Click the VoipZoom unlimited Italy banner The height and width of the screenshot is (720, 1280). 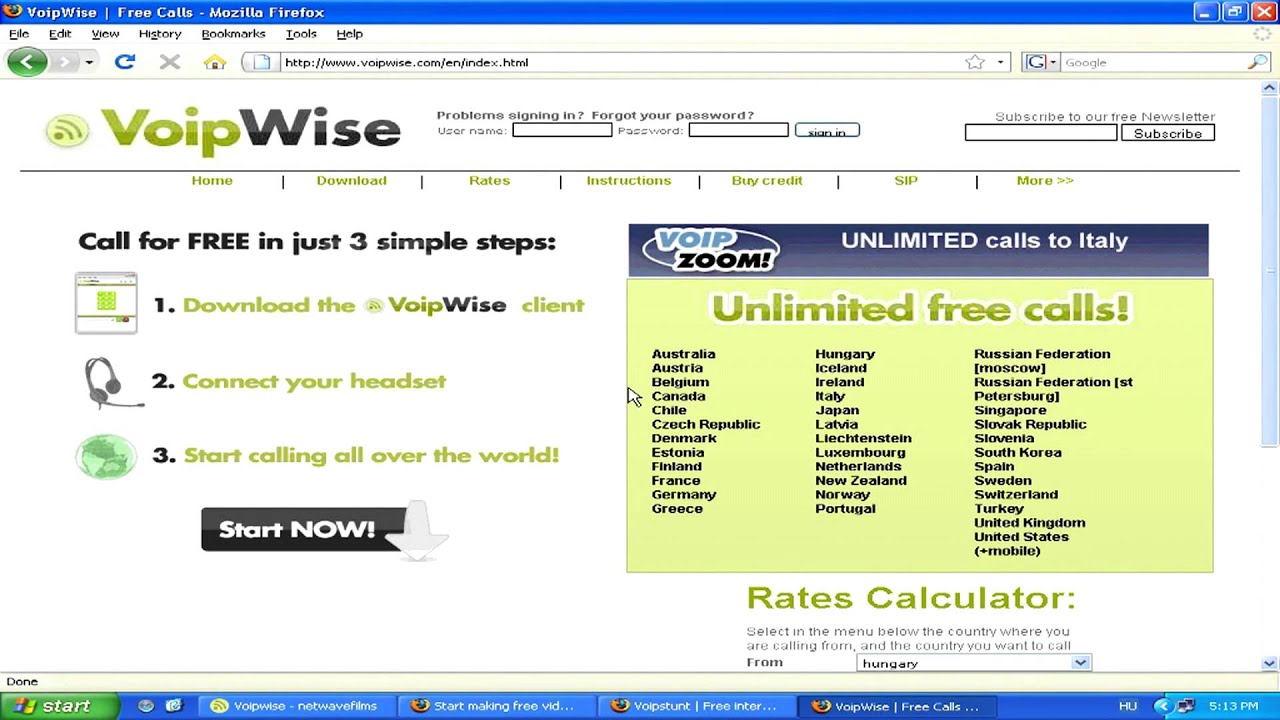tap(918, 250)
